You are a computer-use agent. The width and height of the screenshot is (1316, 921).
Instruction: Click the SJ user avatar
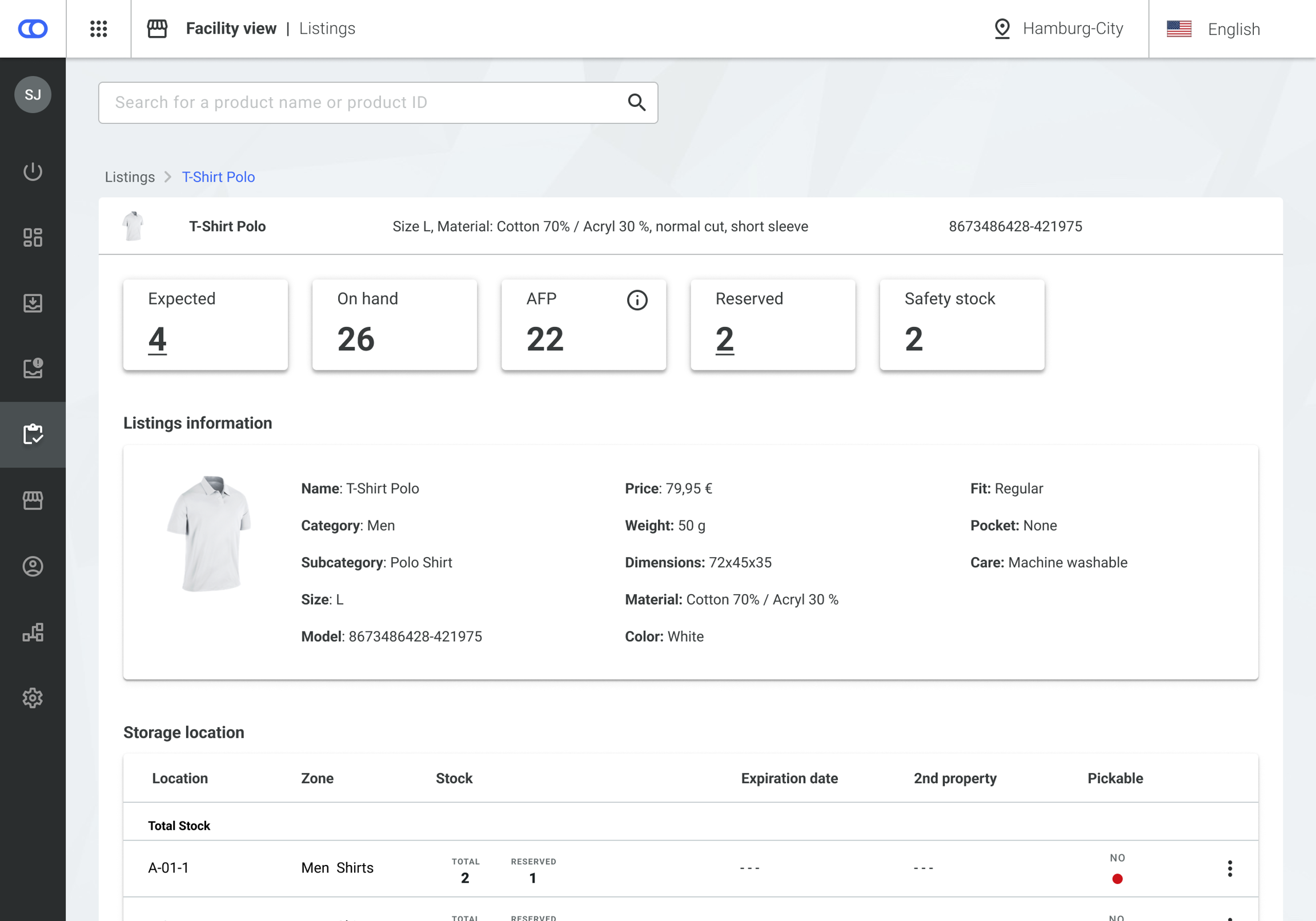coord(33,95)
